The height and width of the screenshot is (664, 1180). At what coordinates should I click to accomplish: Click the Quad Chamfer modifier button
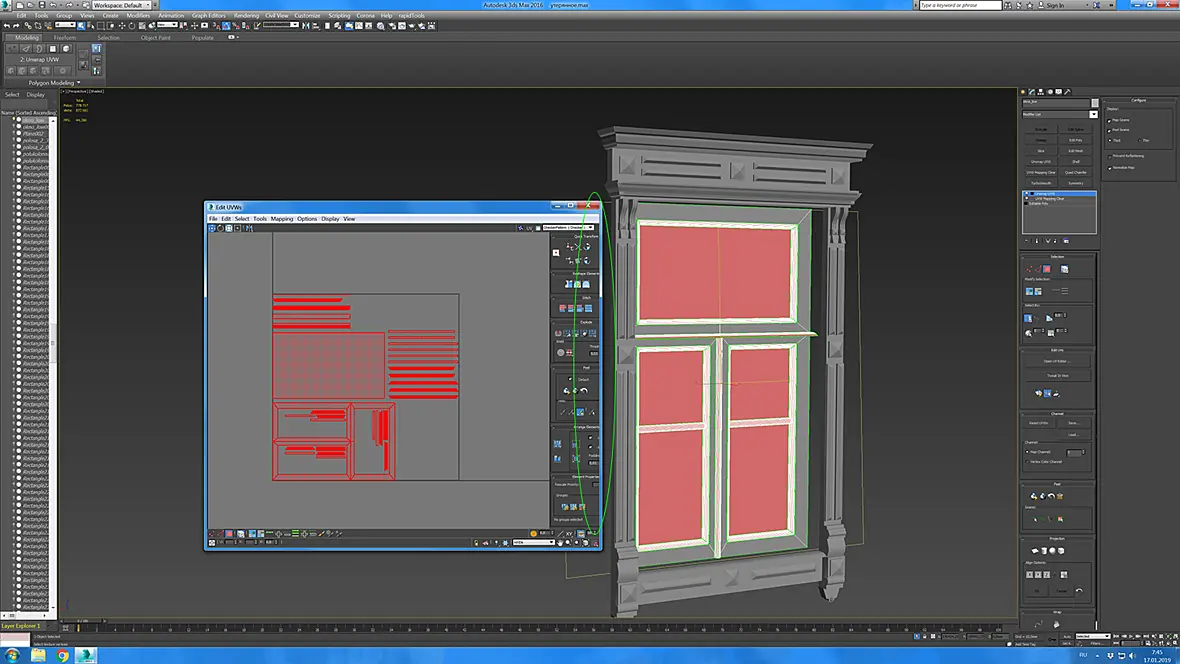[1075, 172]
